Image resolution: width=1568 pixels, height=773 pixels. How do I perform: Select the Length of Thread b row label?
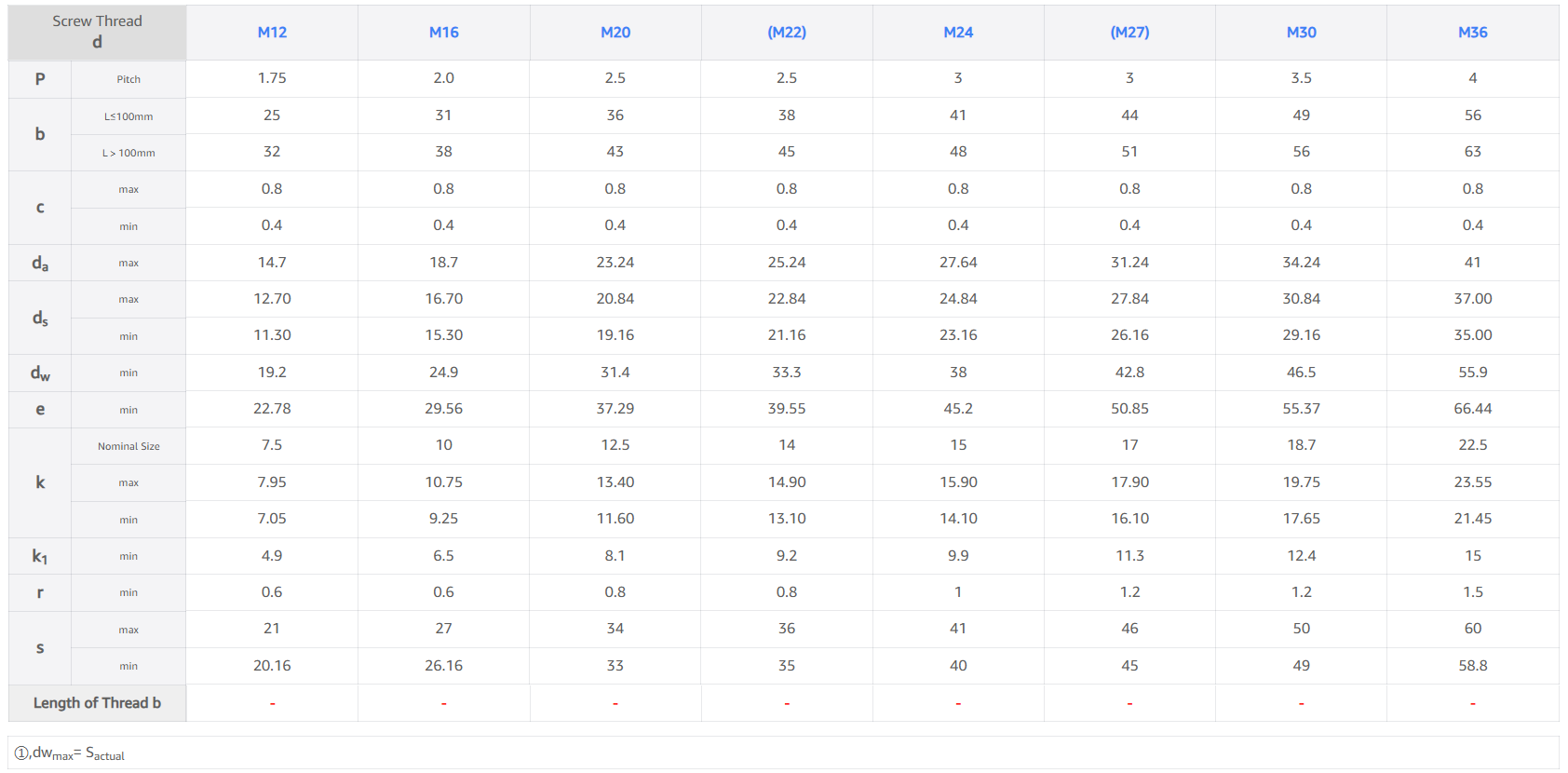(97, 703)
